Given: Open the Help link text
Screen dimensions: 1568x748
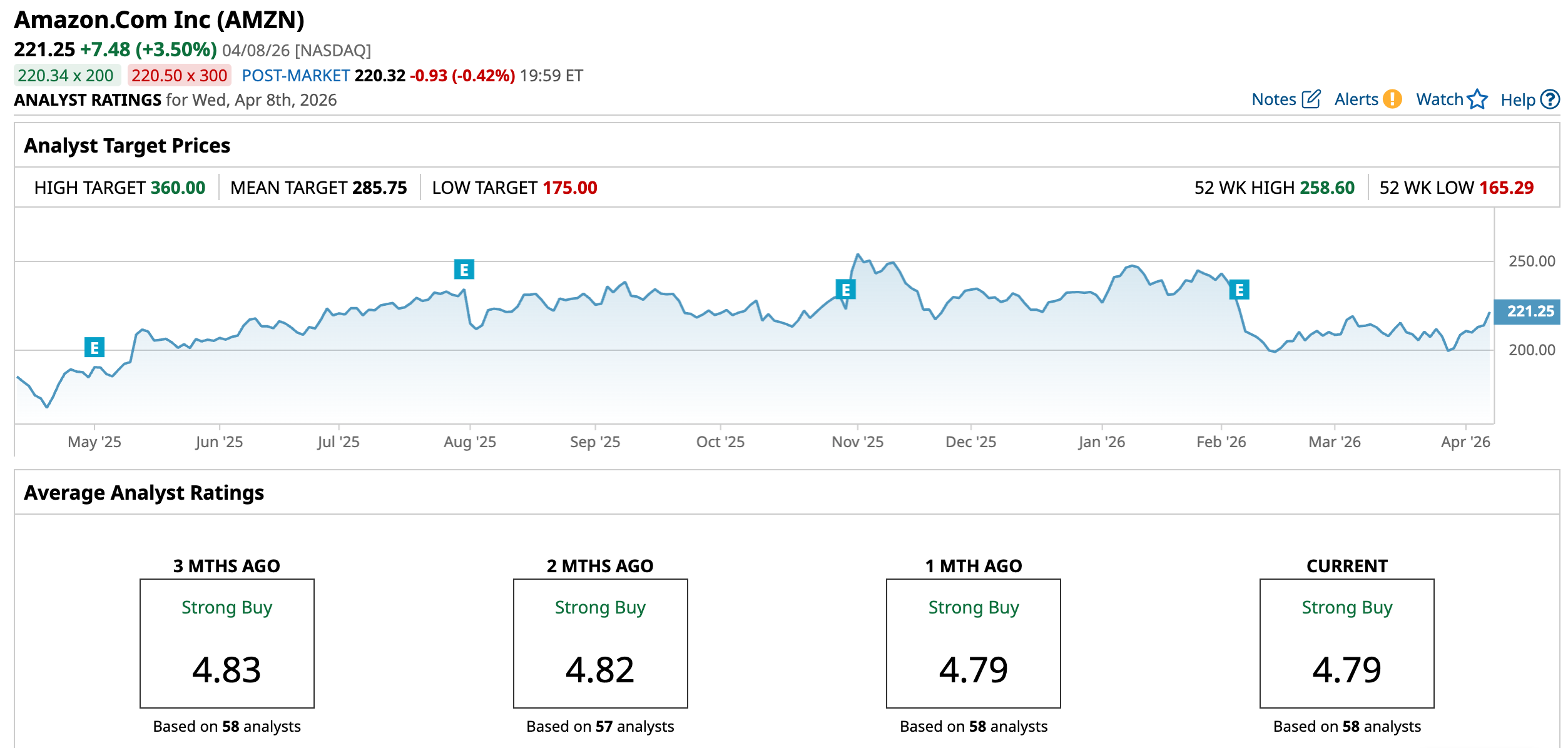Looking at the screenshot, I should tap(1517, 100).
